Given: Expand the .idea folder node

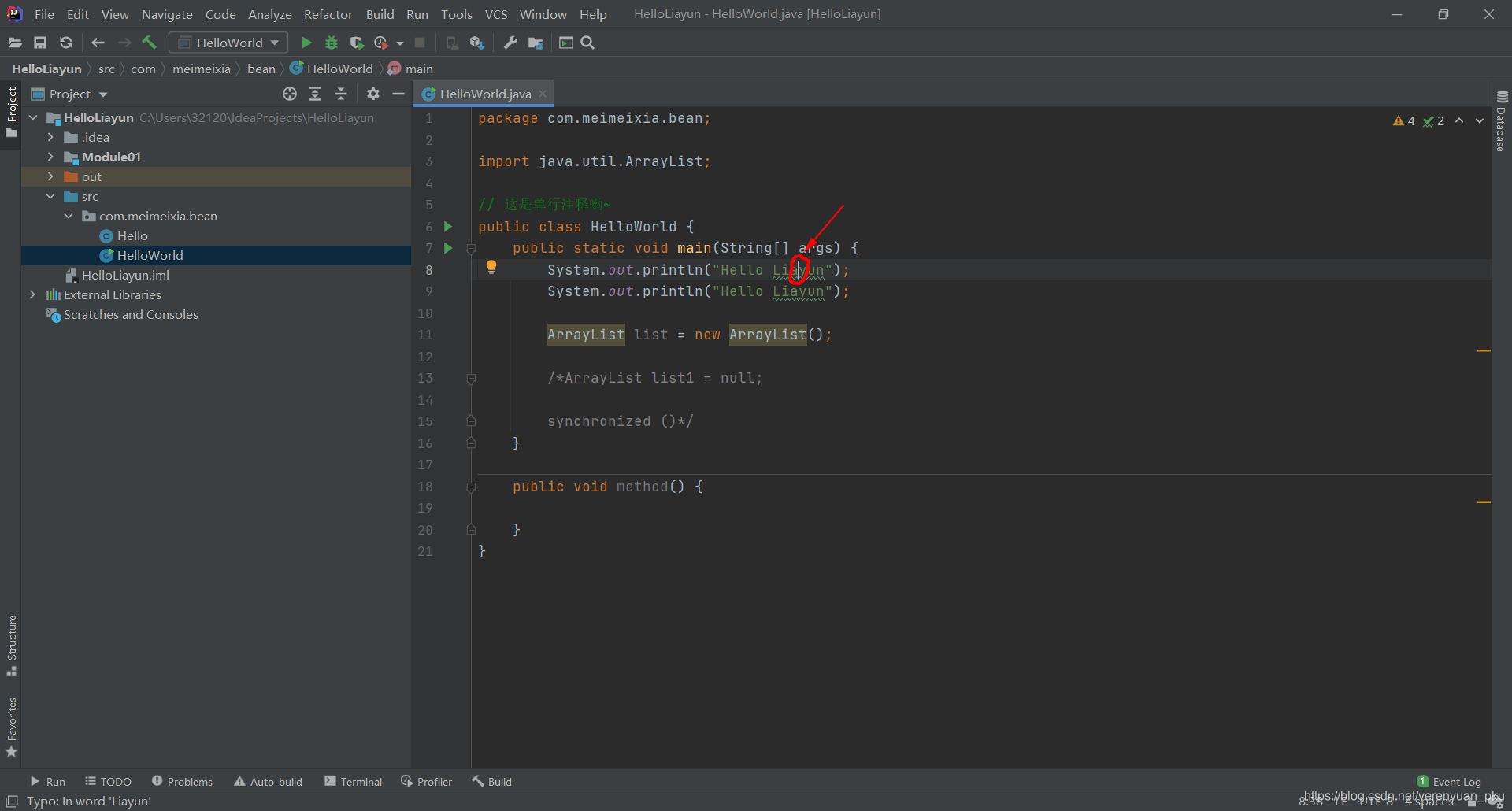Looking at the screenshot, I should click(50, 137).
